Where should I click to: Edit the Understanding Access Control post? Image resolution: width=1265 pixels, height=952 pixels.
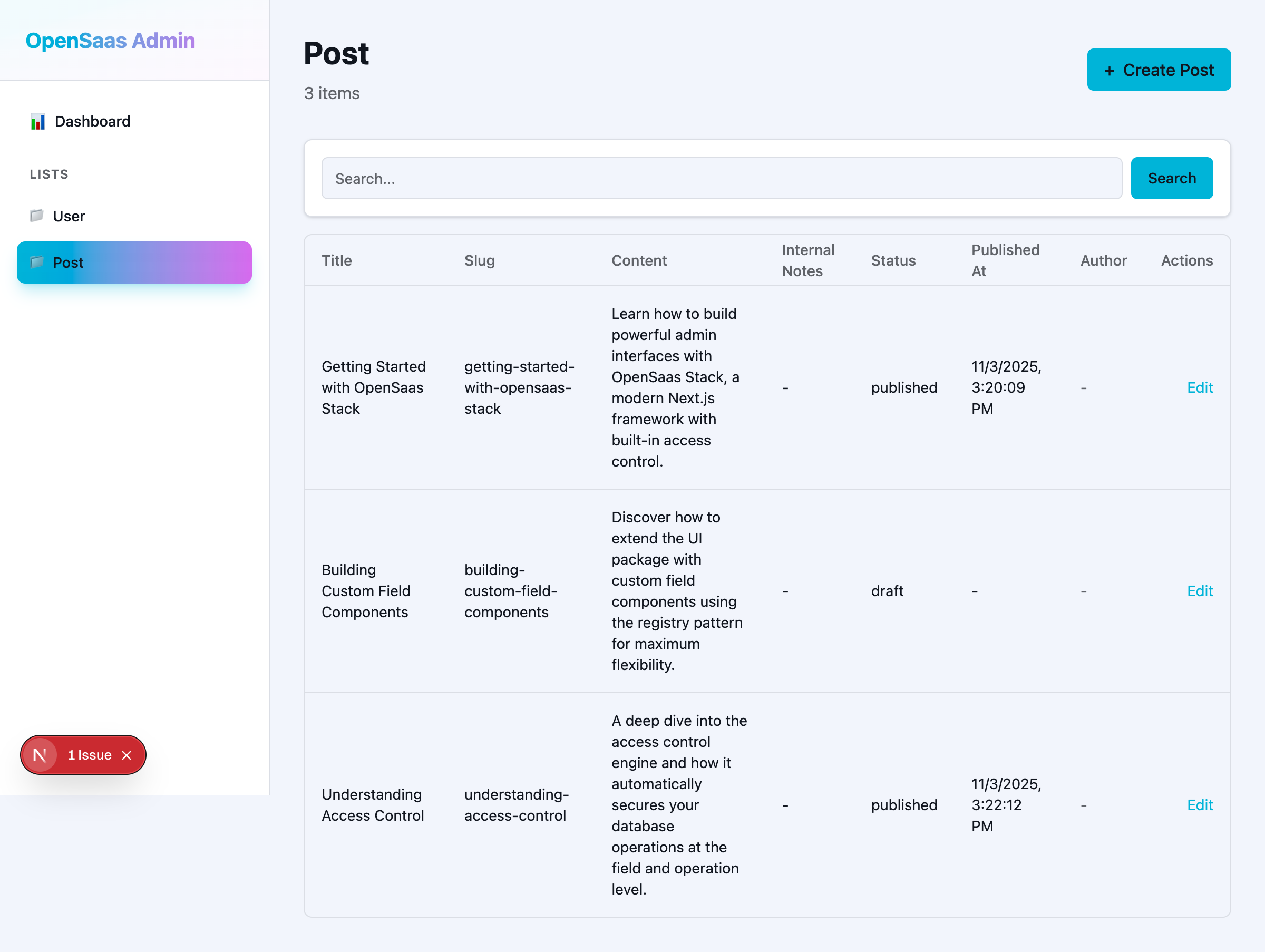point(1200,805)
